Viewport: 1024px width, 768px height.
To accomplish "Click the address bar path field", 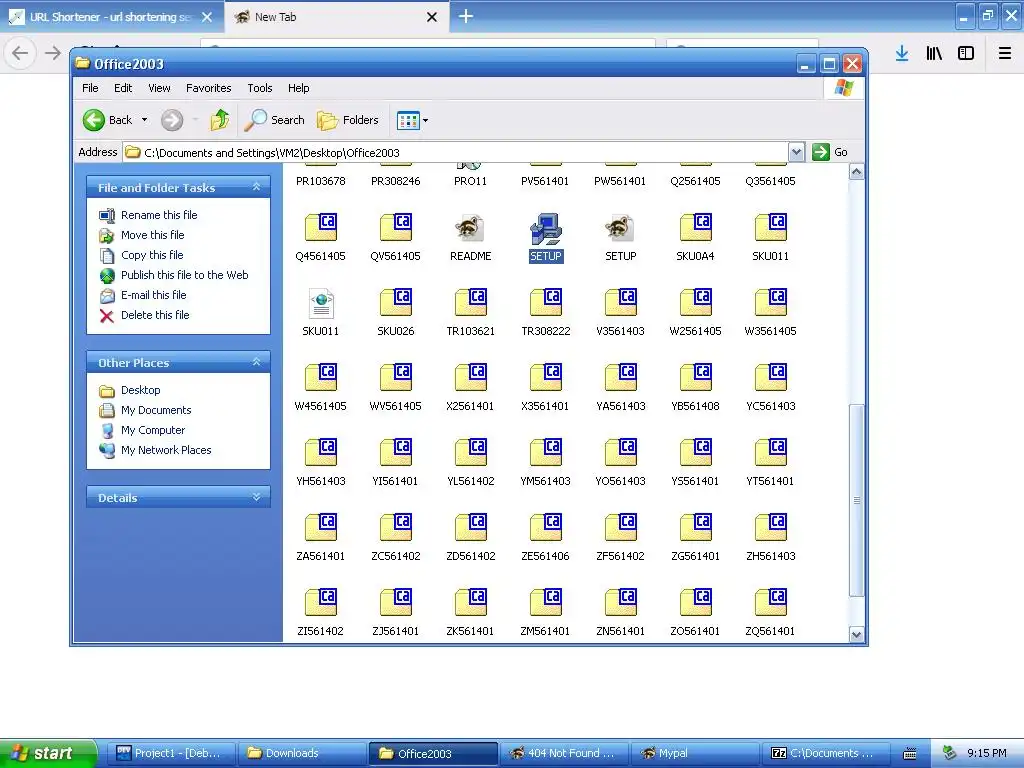I will point(455,153).
